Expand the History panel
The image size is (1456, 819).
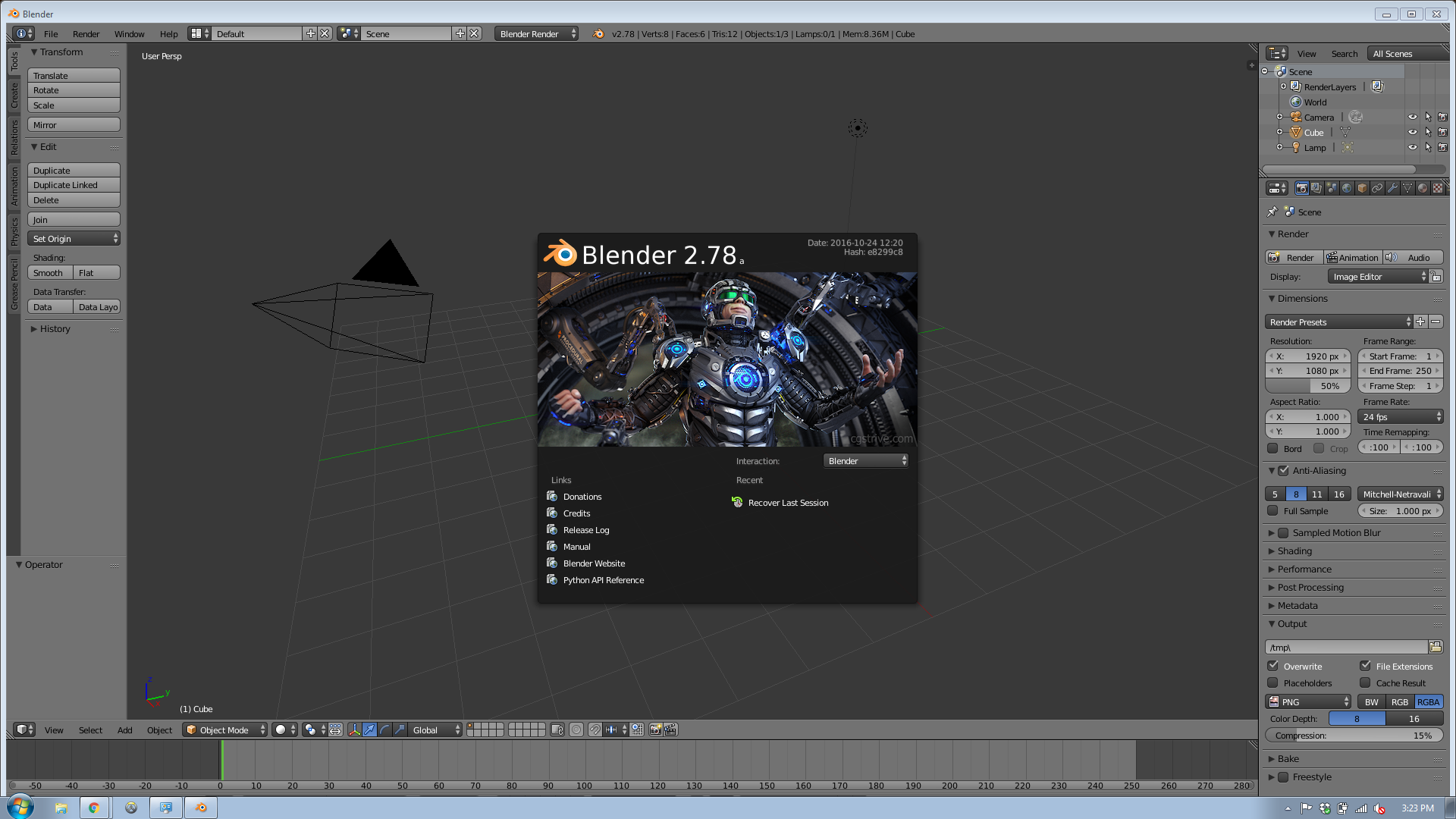pyautogui.click(x=54, y=328)
